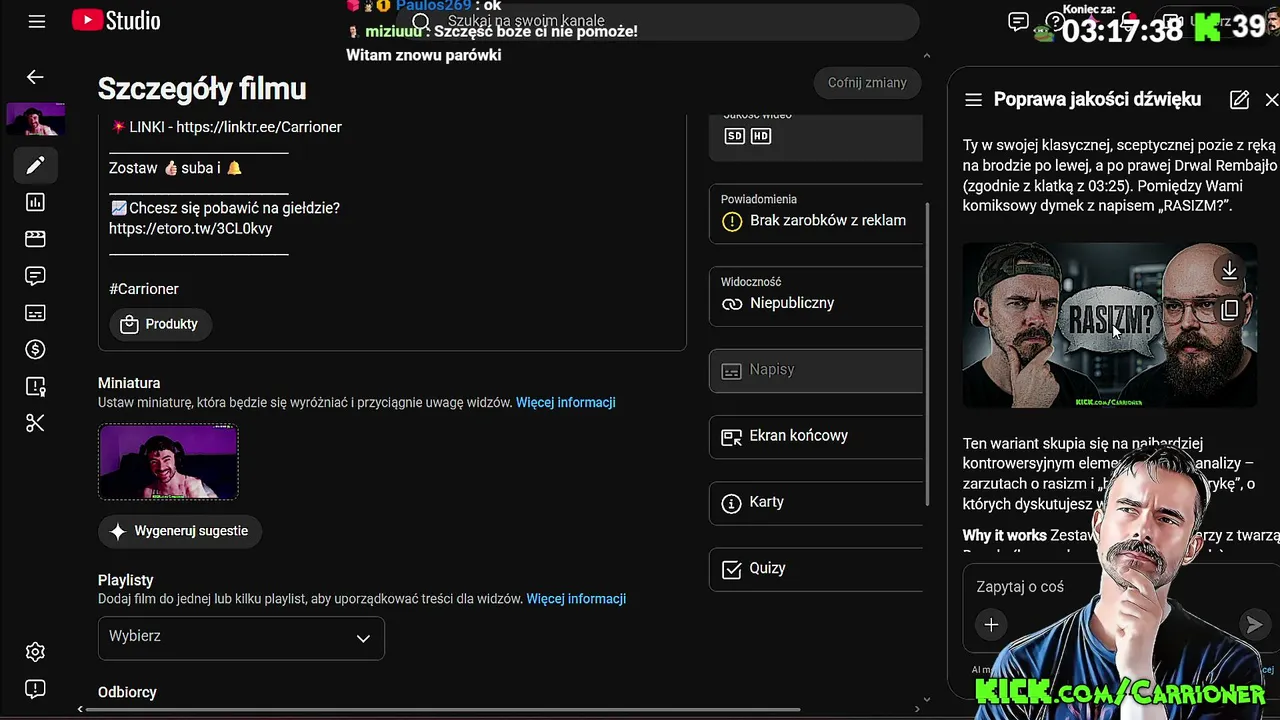The width and height of the screenshot is (1280, 720).
Task: Click the YouTube Studio logo
Action: [x=116, y=21]
